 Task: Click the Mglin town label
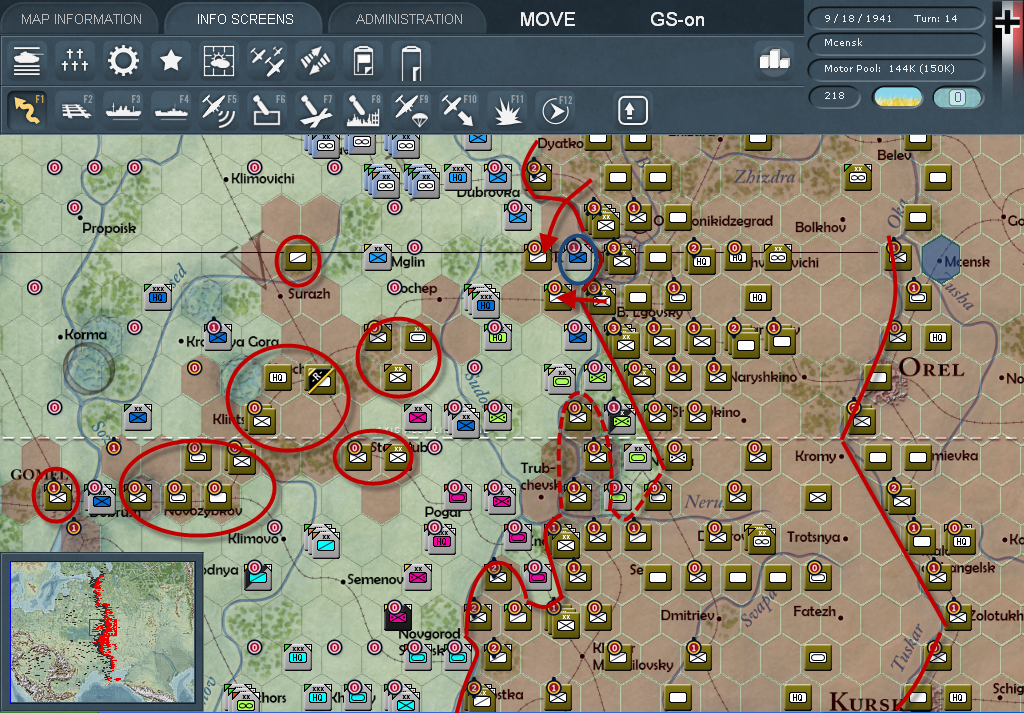(x=408, y=262)
